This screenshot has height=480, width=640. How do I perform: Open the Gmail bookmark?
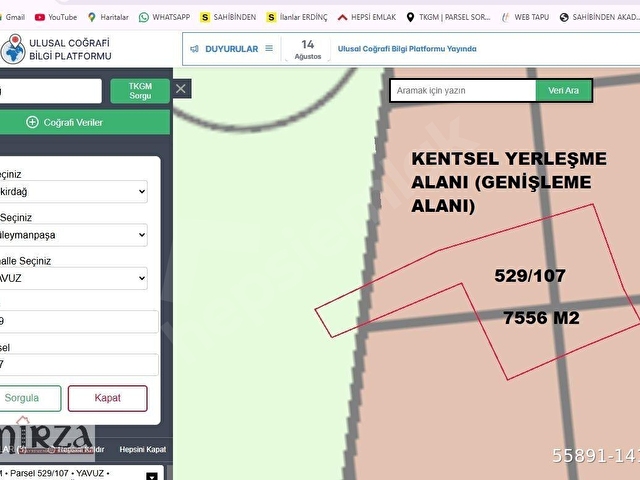[x=12, y=17]
